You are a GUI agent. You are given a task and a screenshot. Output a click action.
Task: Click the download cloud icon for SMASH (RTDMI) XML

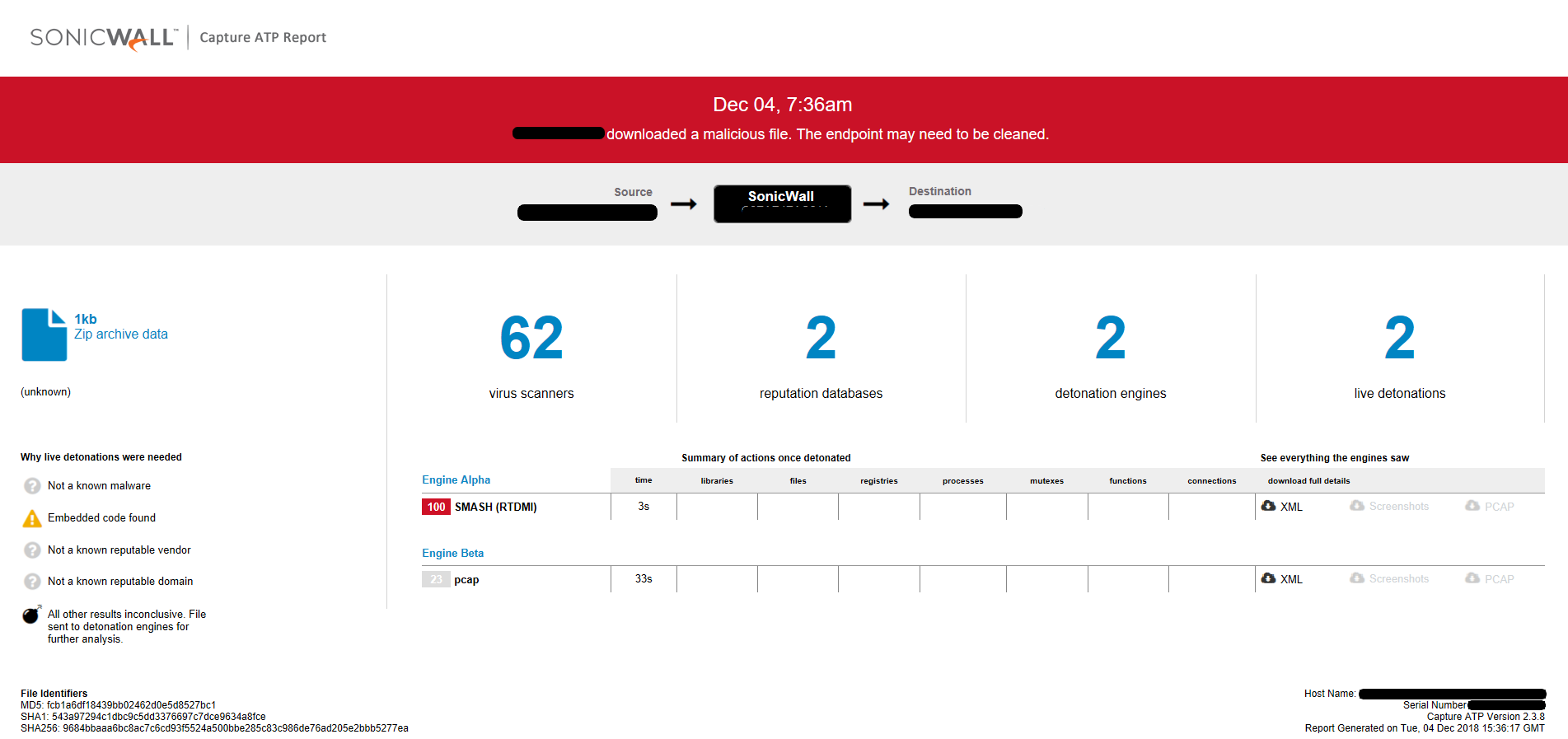(1269, 506)
